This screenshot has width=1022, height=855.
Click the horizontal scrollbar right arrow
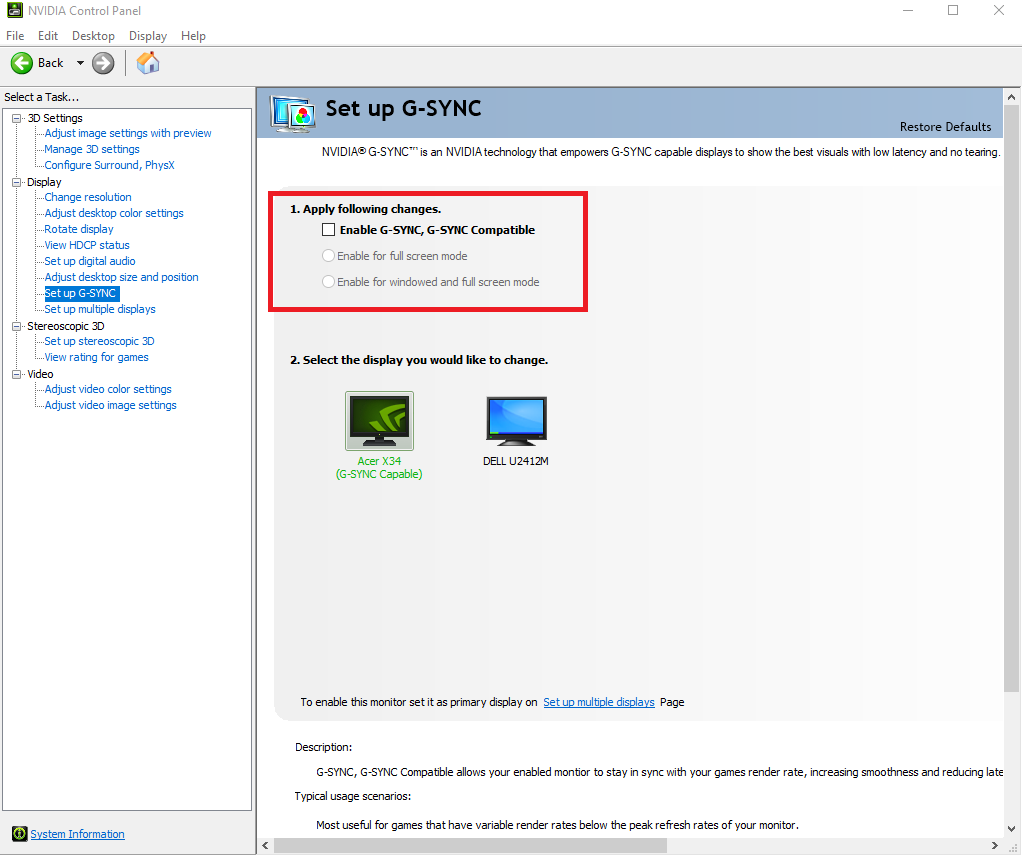pos(995,845)
